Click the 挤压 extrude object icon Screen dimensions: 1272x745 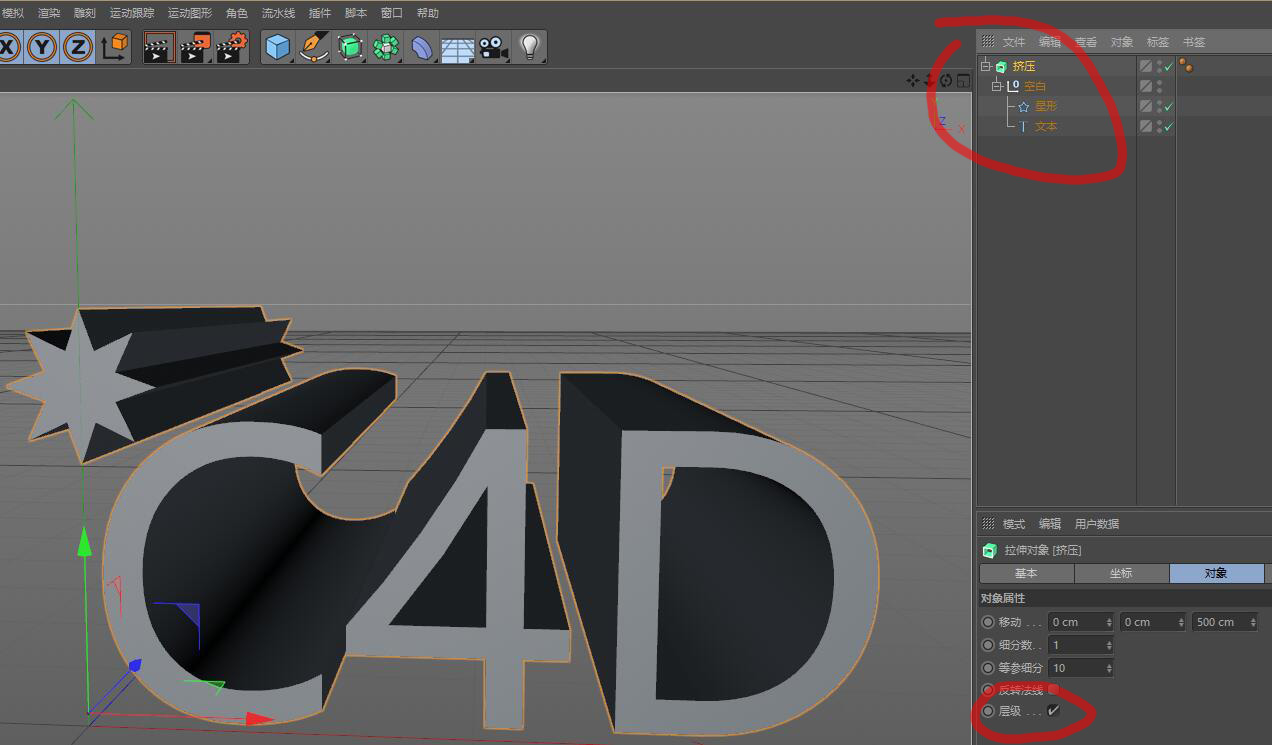[1001, 67]
